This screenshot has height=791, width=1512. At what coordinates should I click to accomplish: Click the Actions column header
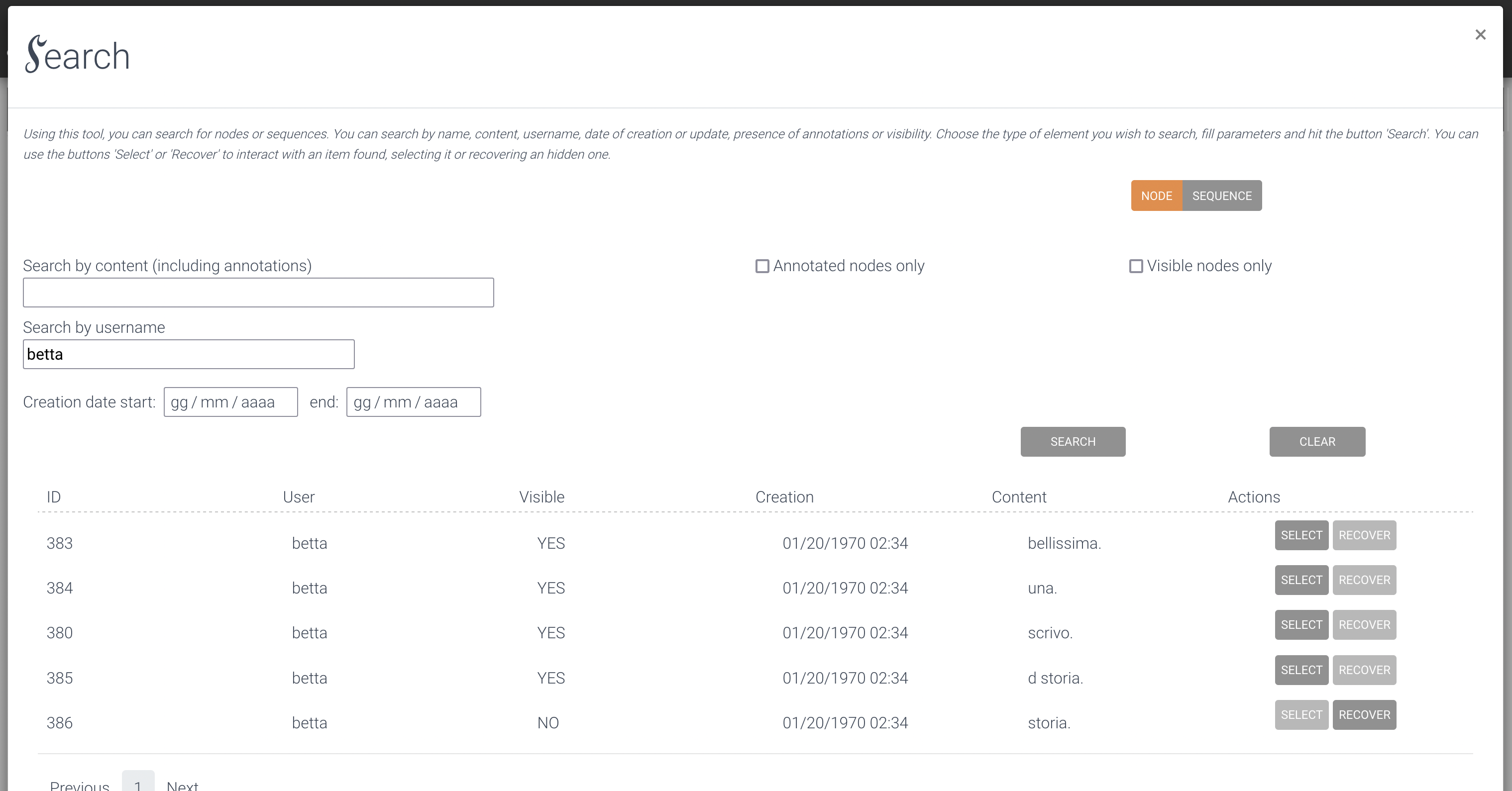(1253, 497)
